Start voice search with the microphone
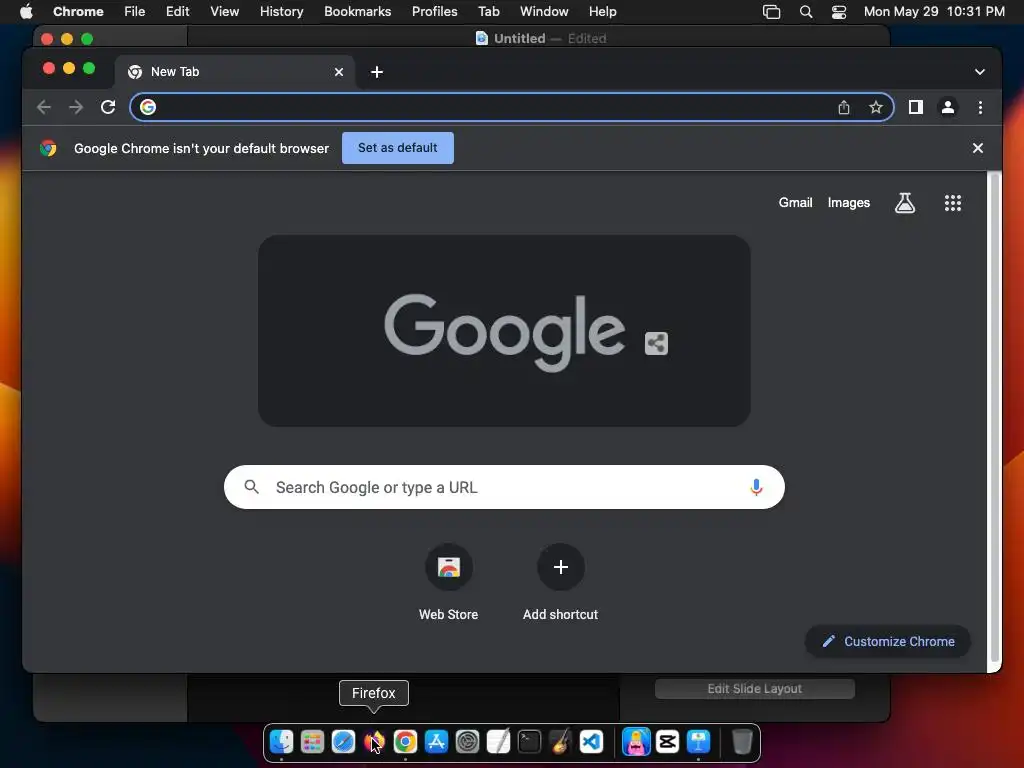The image size is (1024, 768). click(756, 487)
